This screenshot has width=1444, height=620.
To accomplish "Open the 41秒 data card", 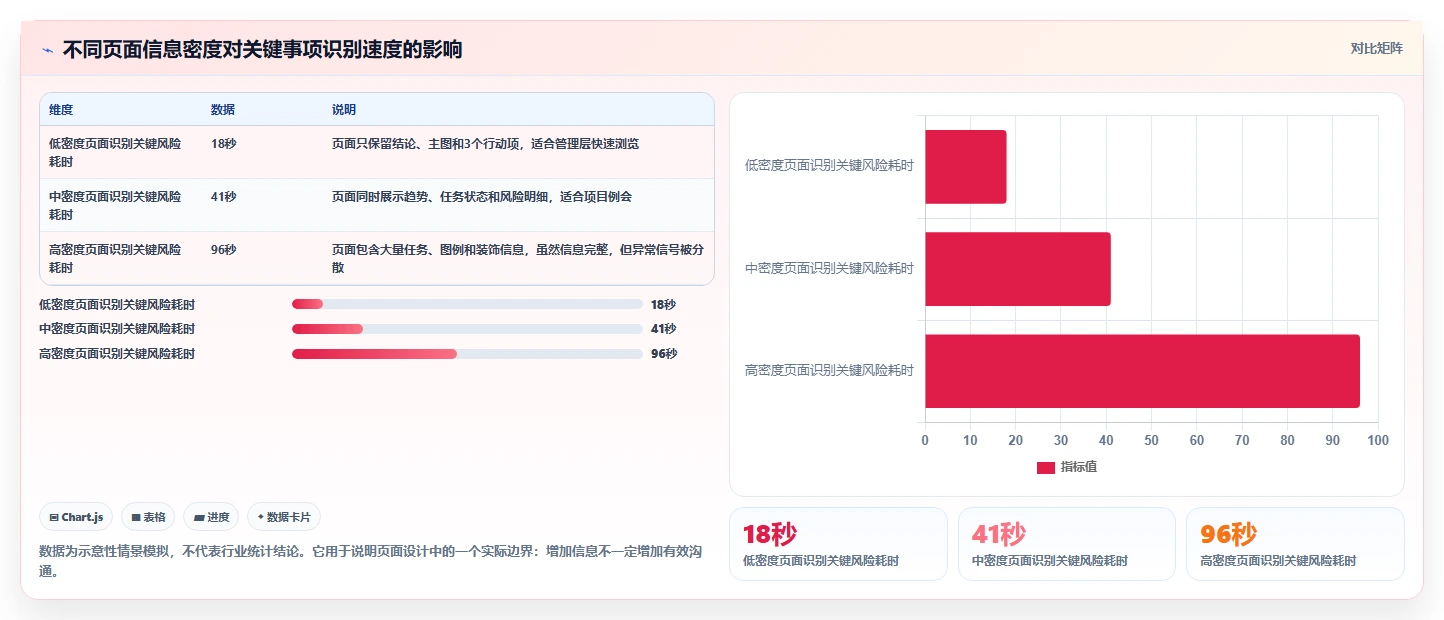I will 1067,544.
